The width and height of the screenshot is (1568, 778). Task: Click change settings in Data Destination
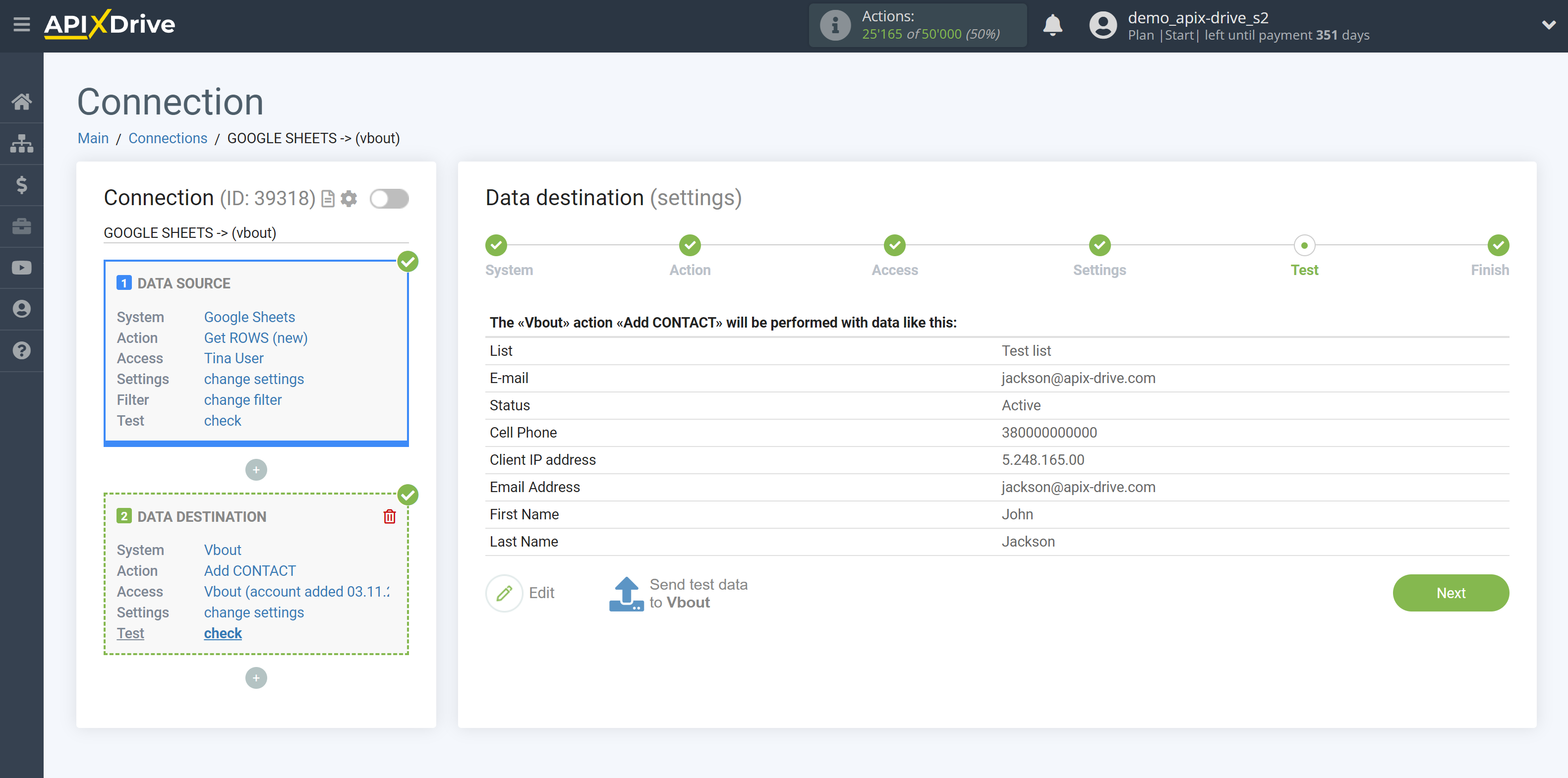click(254, 612)
